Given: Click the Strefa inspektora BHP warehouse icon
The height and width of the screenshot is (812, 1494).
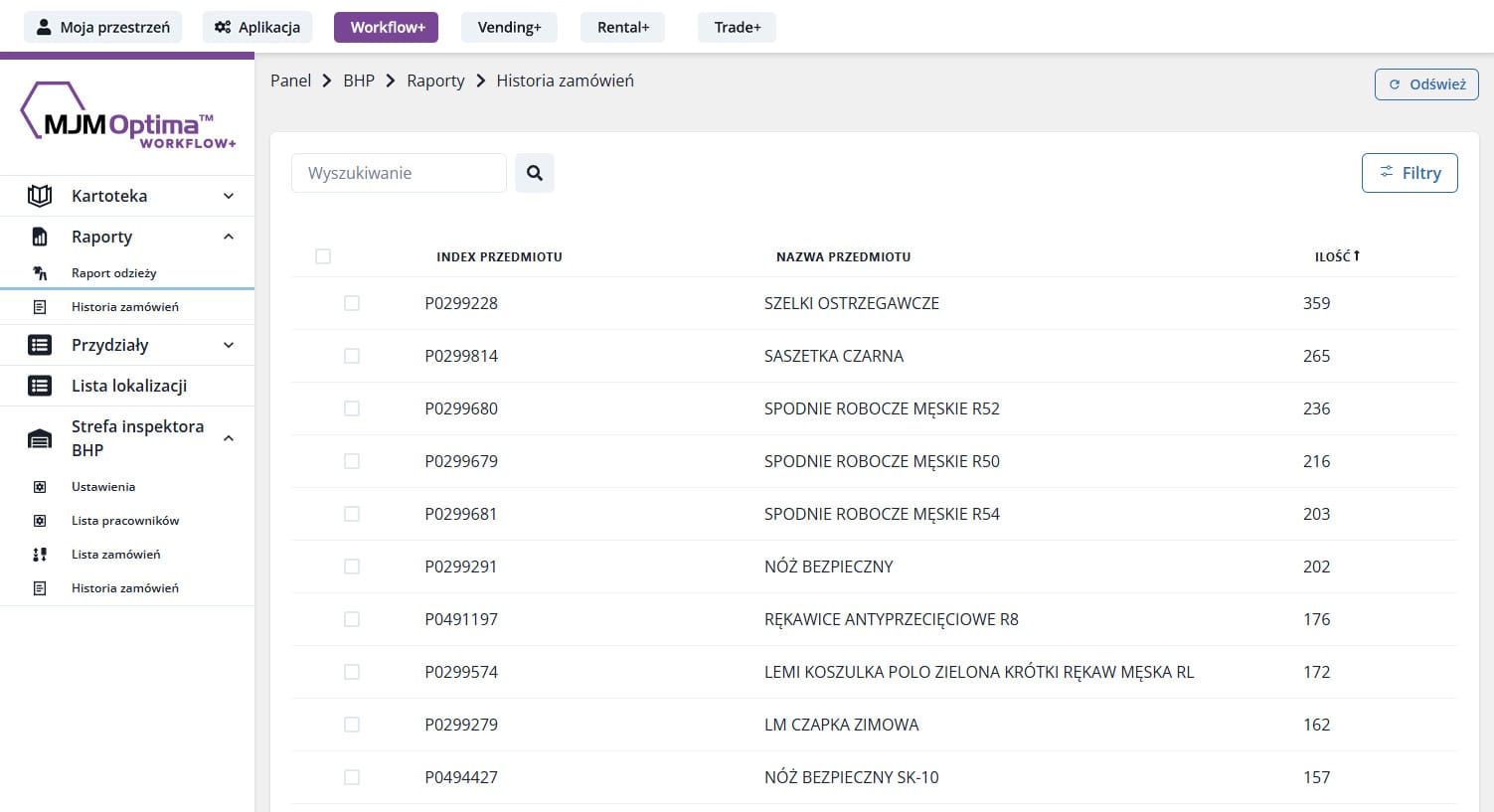Looking at the screenshot, I should click(x=40, y=438).
